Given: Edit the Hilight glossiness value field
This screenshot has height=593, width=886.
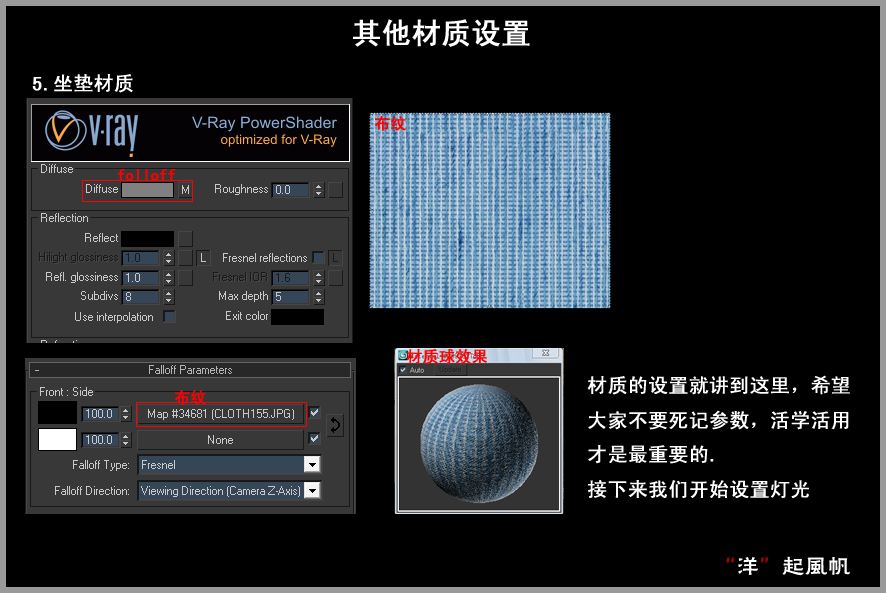Looking at the screenshot, I should pyautogui.click(x=141, y=258).
